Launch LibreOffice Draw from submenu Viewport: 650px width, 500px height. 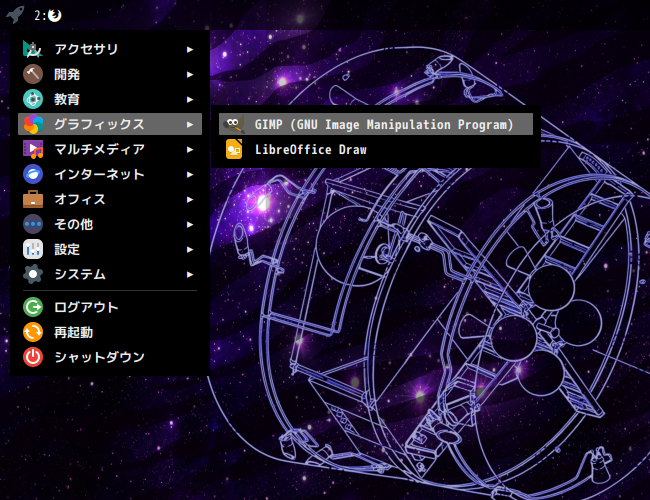click(x=376, y=149)
